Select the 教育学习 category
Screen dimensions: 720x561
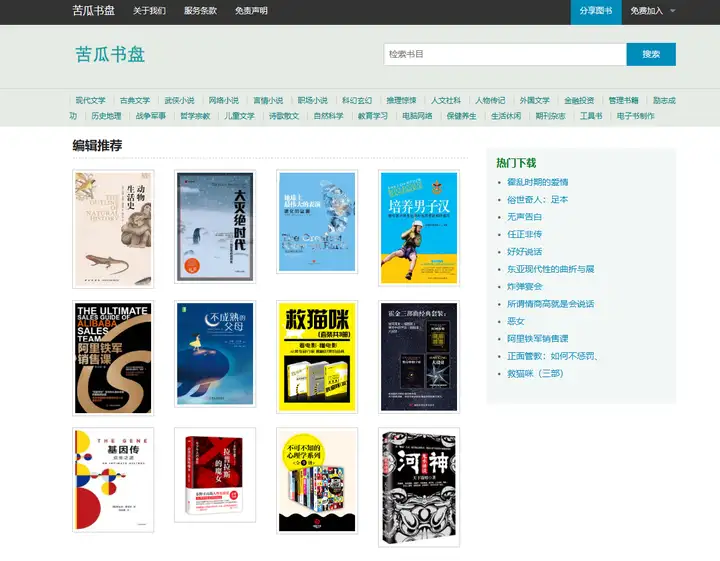tap(373, 116)
